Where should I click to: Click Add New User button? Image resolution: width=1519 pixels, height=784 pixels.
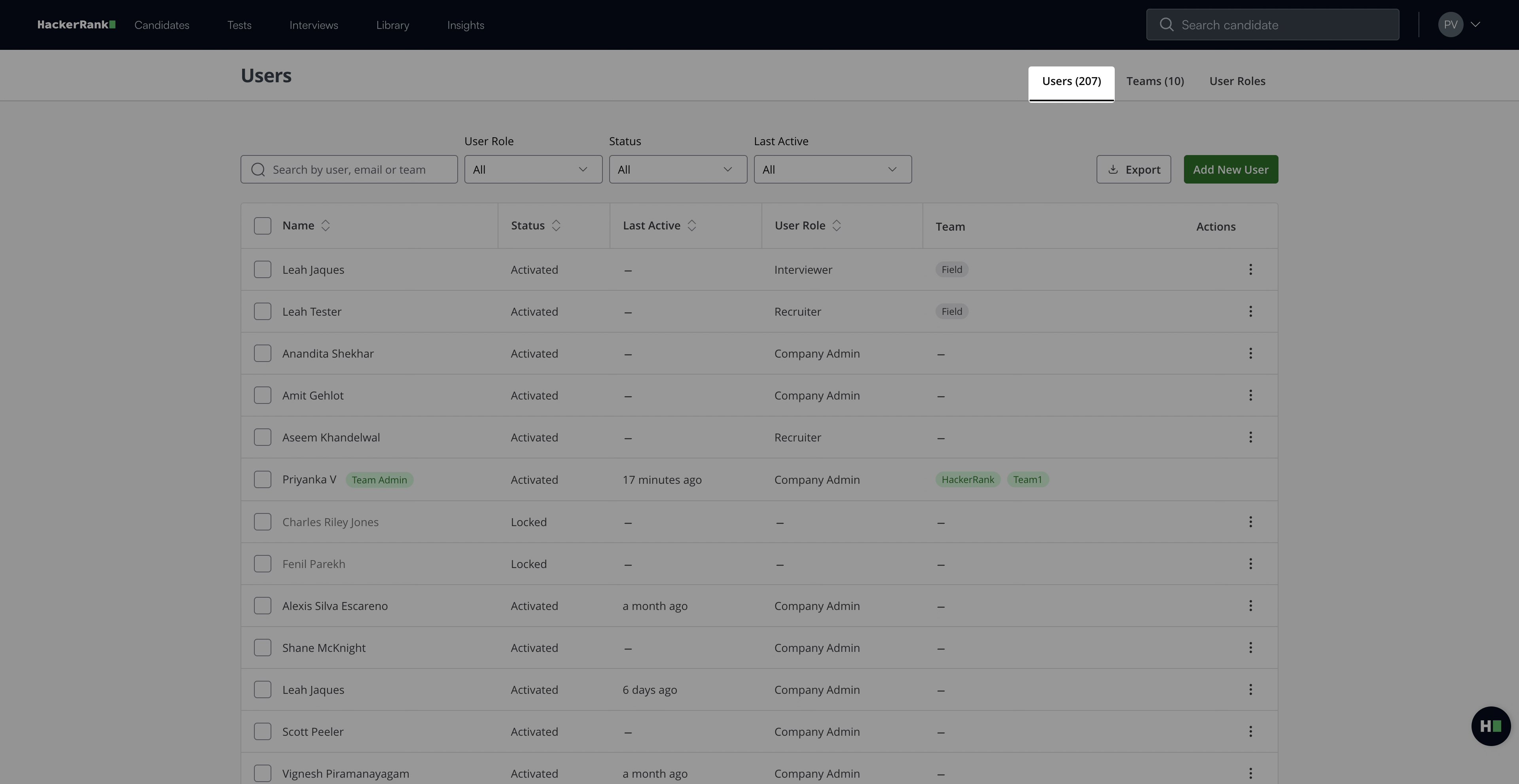[1230, 170]
